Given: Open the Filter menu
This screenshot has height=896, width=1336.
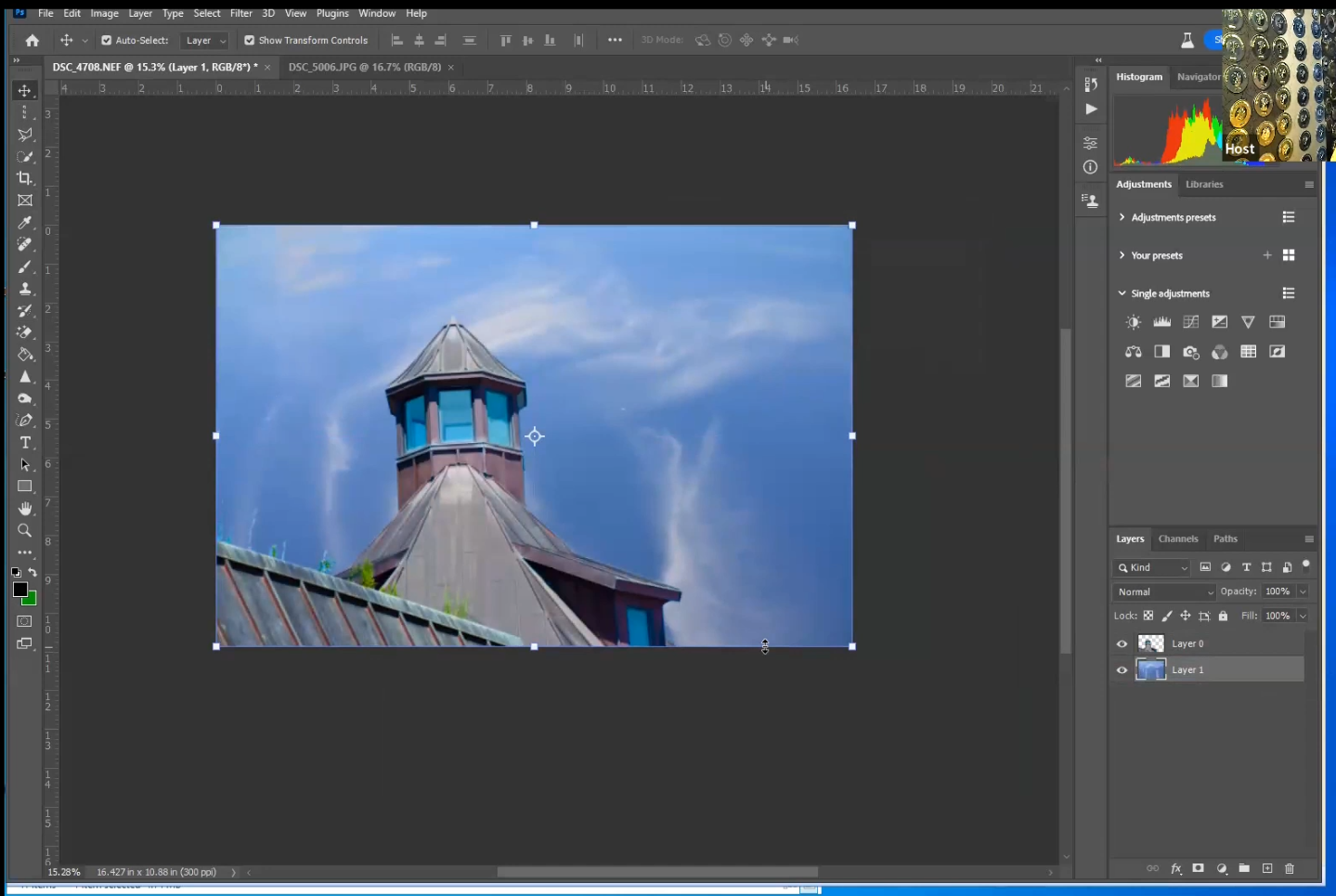Looking at the screenshot, I should tap(241, 13).
